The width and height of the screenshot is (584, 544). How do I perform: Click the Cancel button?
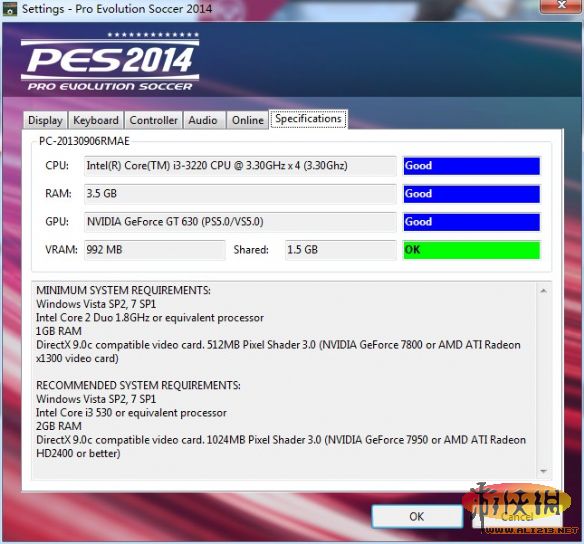point(517,516)
